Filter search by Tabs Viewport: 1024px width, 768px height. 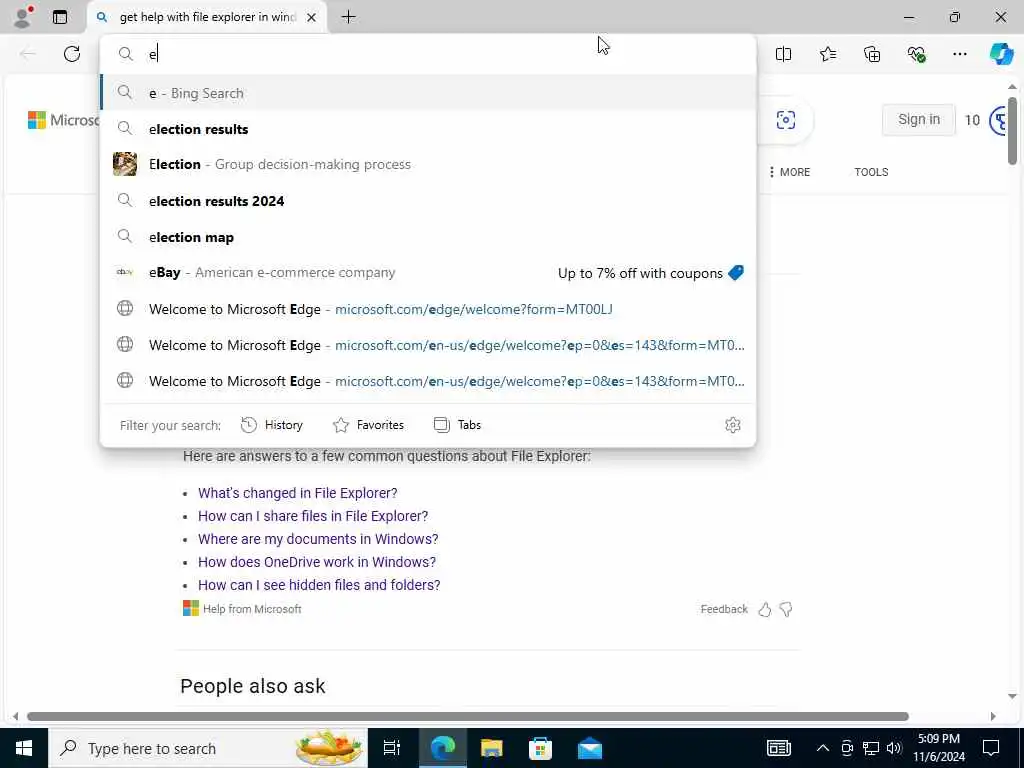click(457, 425)
